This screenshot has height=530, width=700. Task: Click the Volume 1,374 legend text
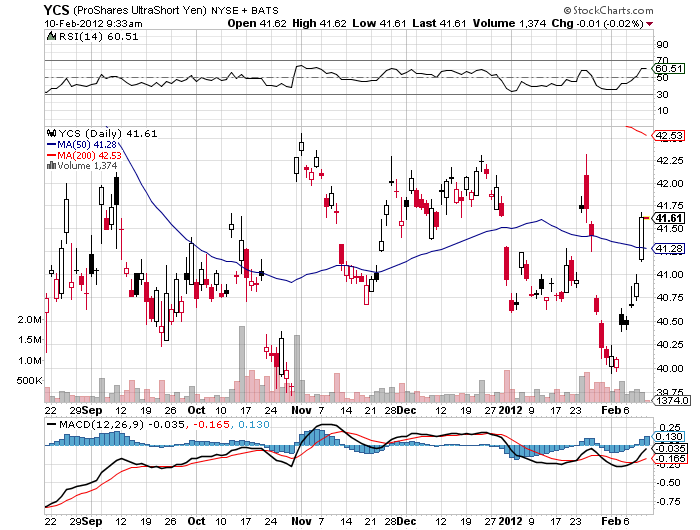click(x=87, y=166)
